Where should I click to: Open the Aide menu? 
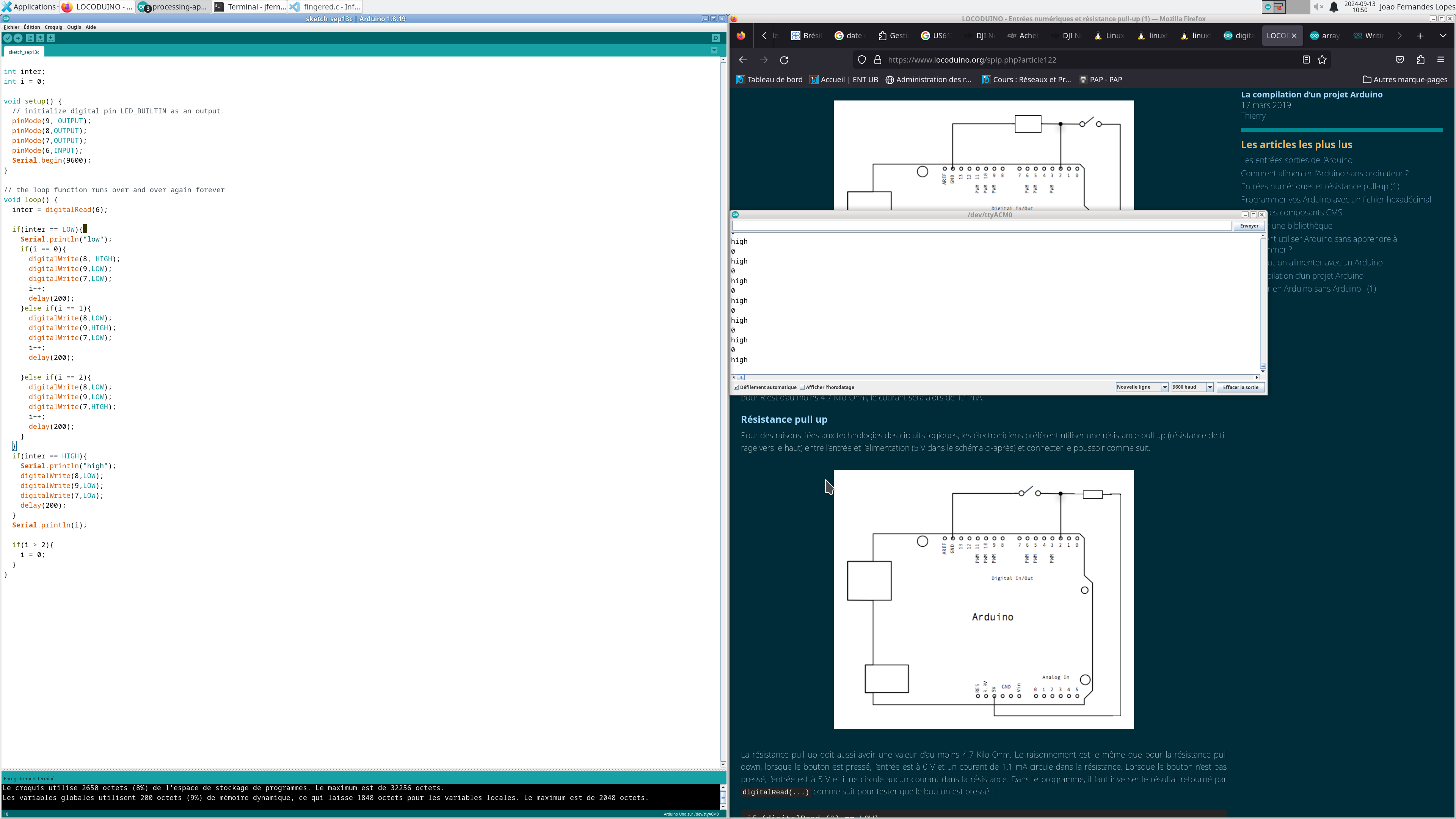(91, 27)
